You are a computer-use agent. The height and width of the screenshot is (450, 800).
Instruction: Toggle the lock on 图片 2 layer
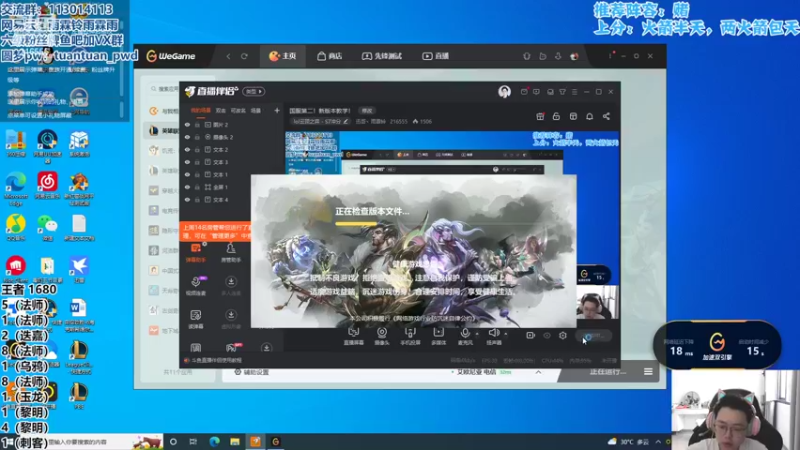[197, 124]
